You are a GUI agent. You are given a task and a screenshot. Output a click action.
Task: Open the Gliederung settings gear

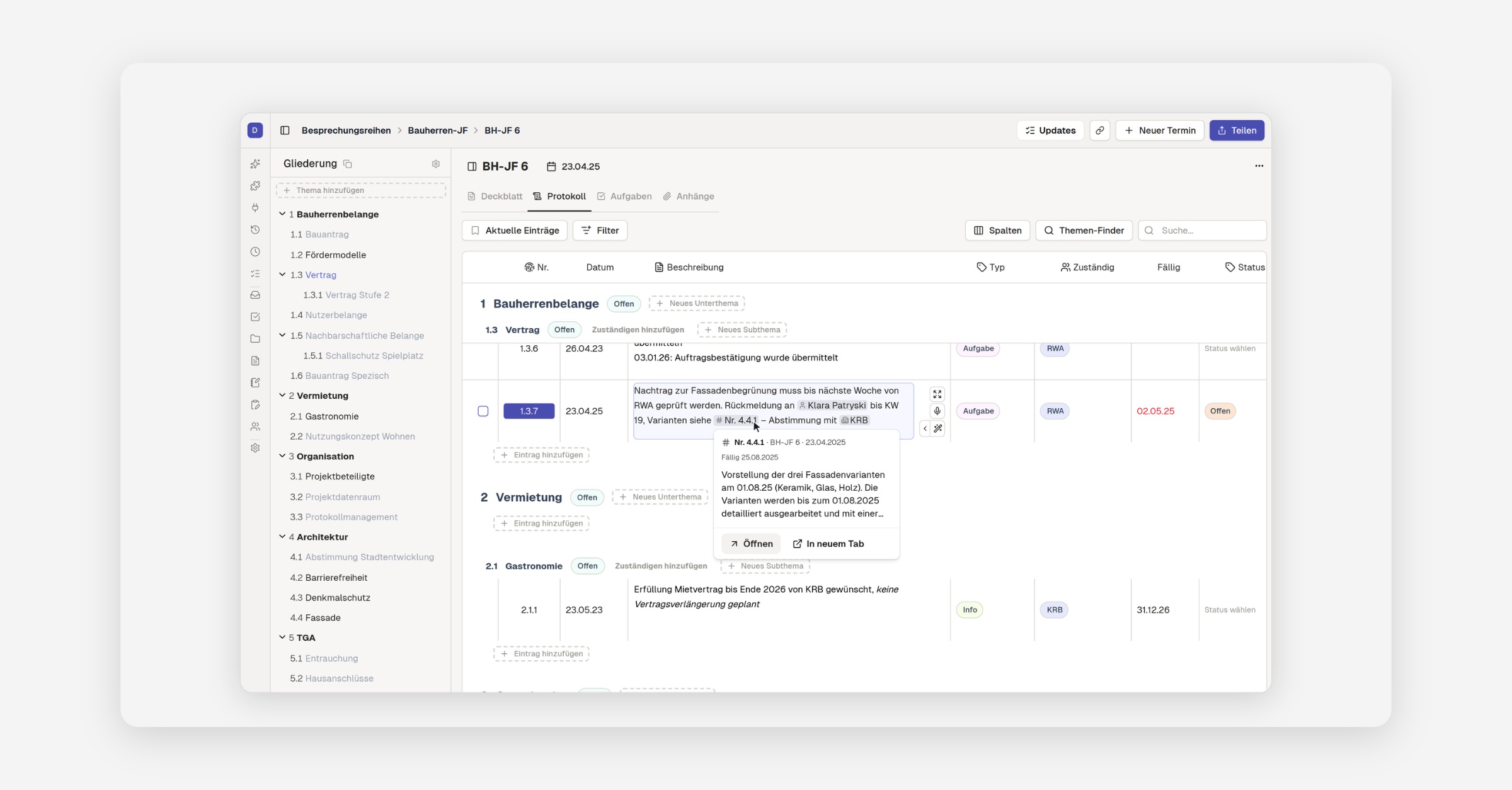[x=436, y=164]
